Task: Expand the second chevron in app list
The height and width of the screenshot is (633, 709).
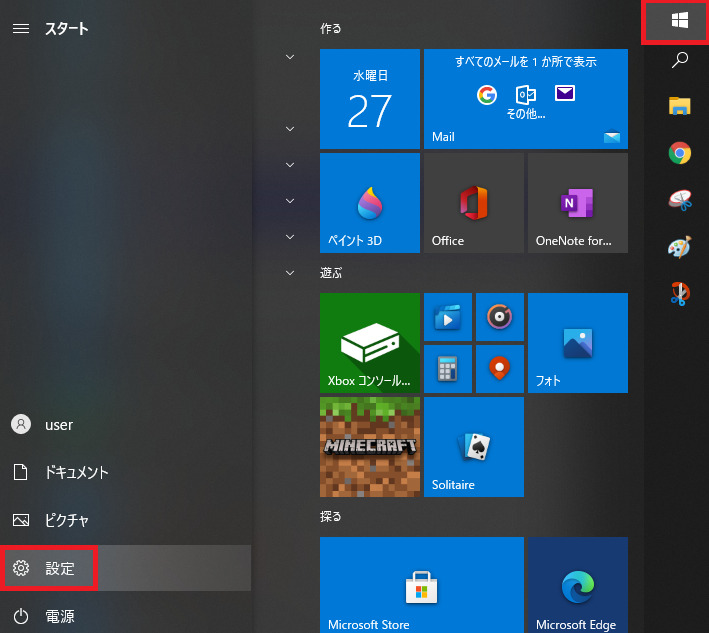Action: [x=290, y=129]
